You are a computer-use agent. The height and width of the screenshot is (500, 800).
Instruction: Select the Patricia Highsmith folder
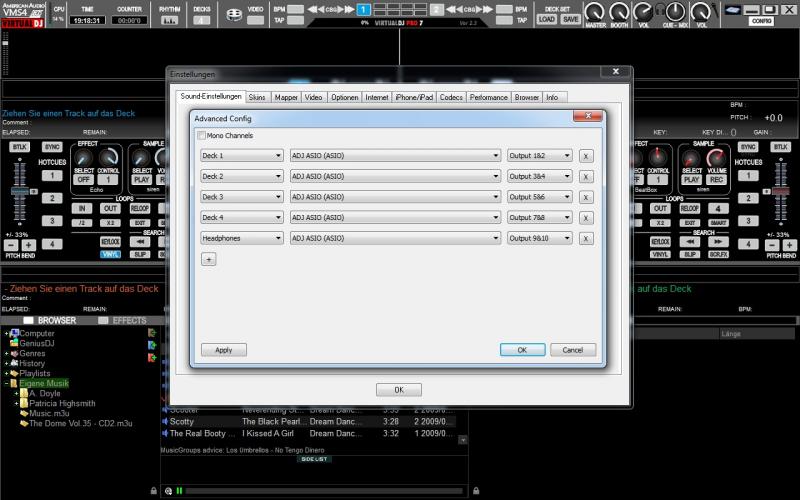(x=62, y=403)
